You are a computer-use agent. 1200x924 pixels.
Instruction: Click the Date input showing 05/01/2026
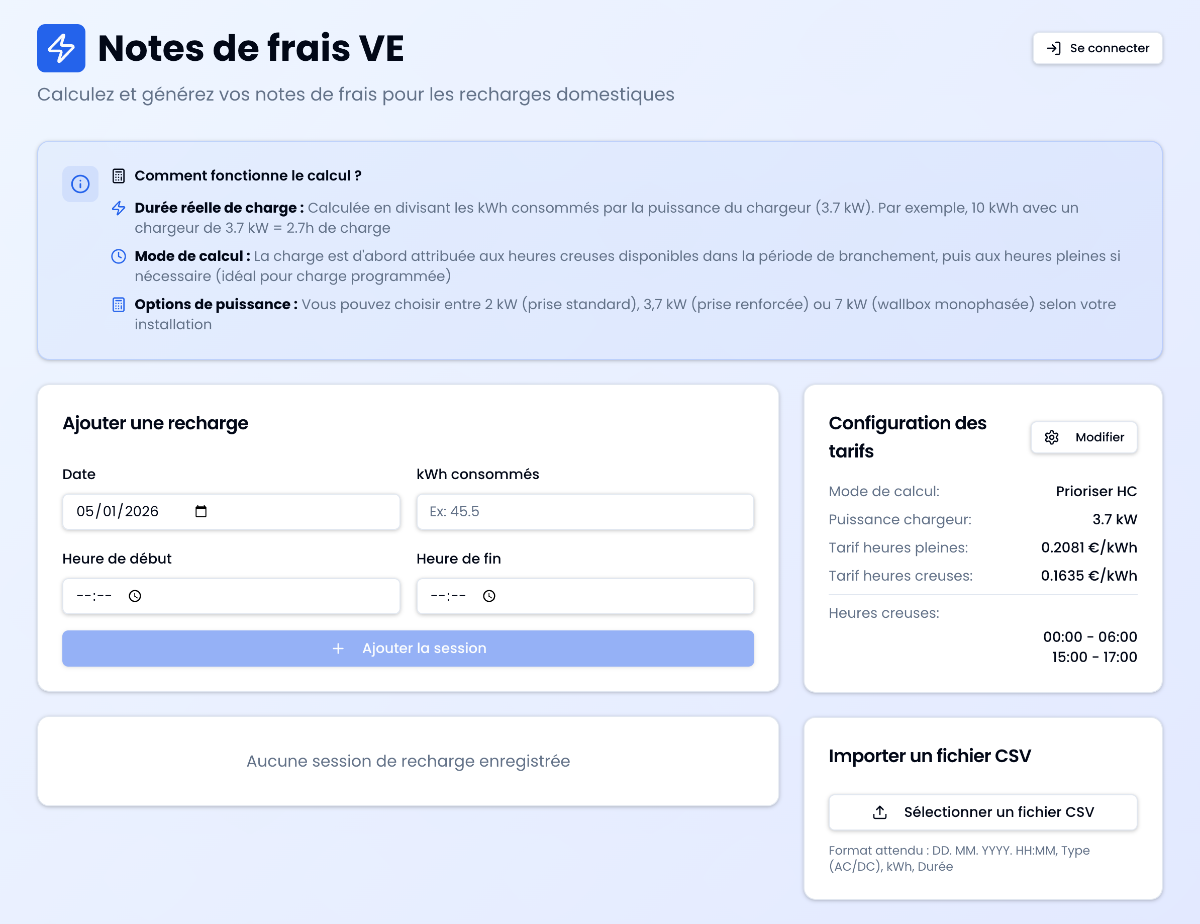point(120,512)
